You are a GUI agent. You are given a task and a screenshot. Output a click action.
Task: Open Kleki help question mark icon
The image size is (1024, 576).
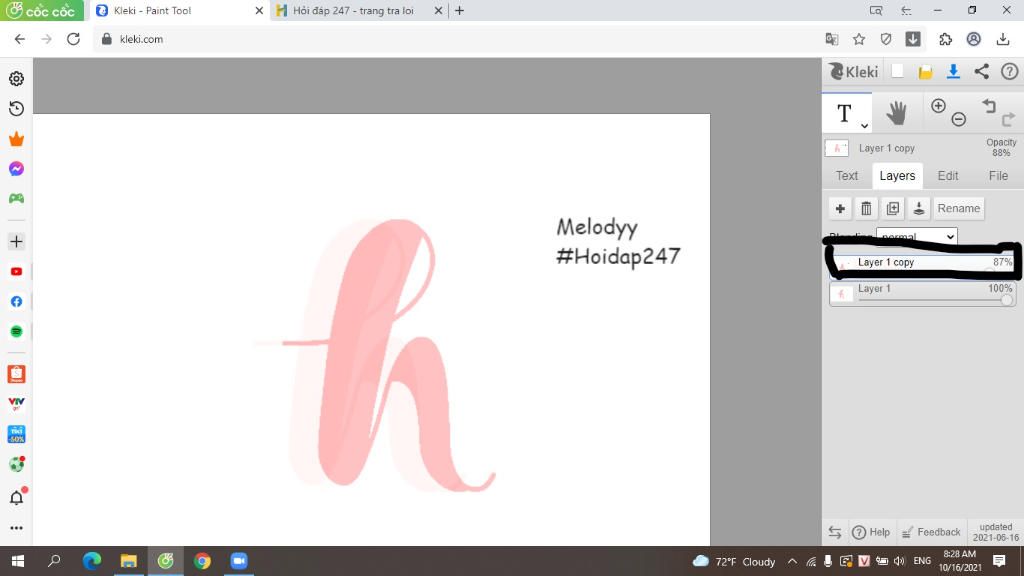click(x=1010, y=72)
